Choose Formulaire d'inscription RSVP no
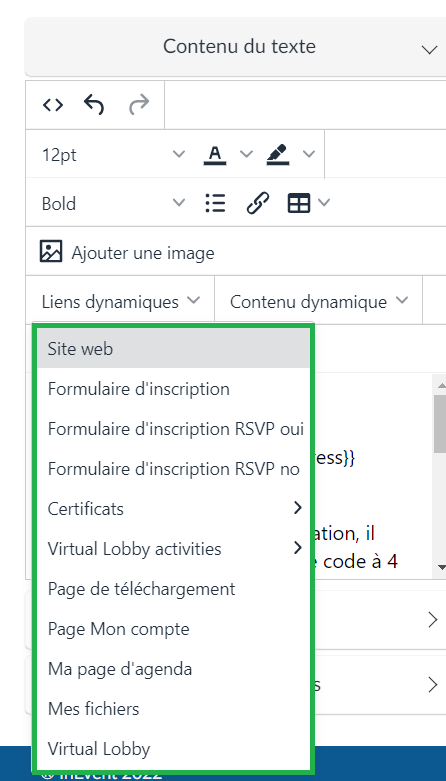The width and height of the screenshot is (446, 781). 173,469
